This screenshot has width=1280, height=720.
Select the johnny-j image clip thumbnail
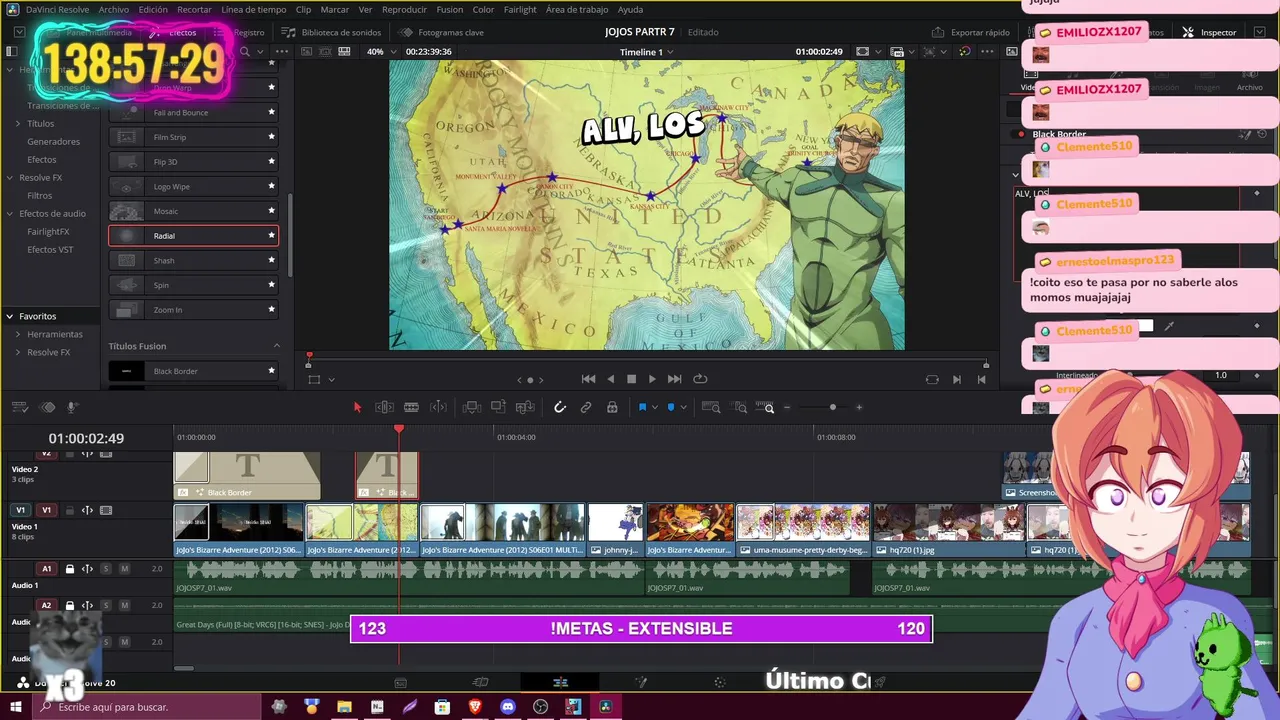615,522
